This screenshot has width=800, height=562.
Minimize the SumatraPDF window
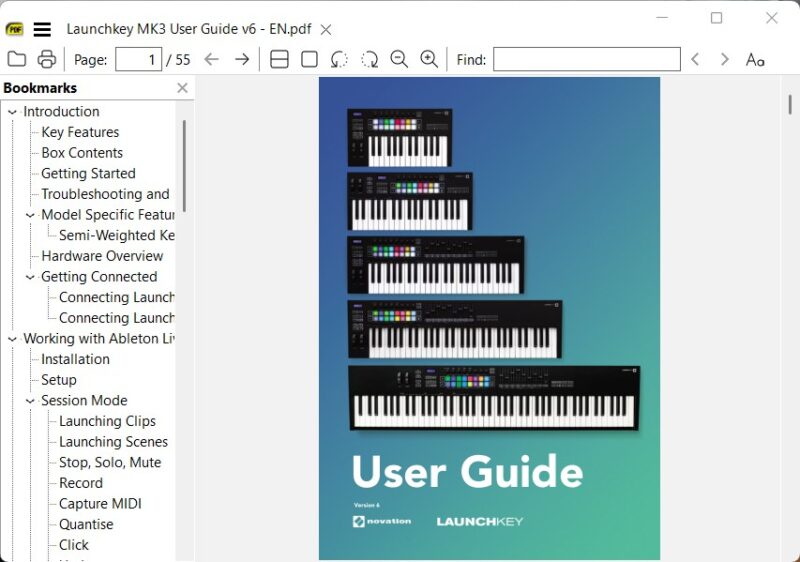pos(662,18)
